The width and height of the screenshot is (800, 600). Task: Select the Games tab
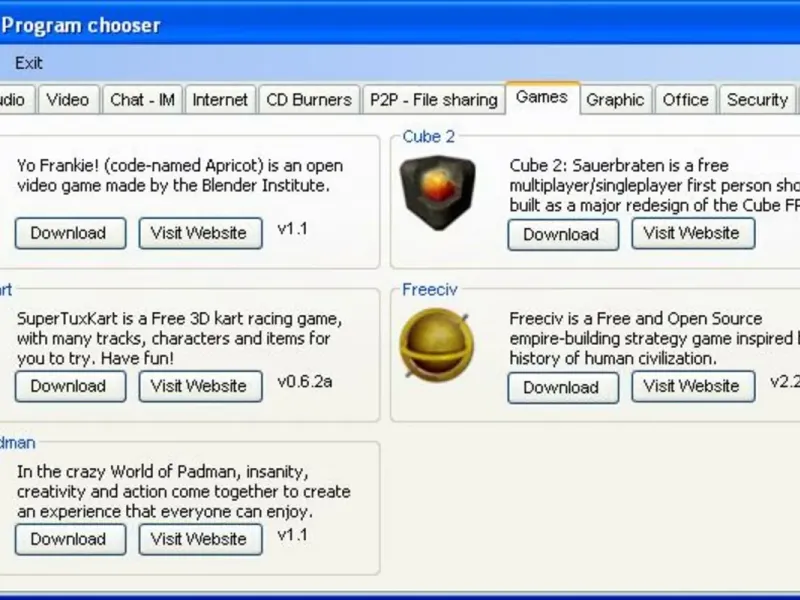[x=542, y=97]
